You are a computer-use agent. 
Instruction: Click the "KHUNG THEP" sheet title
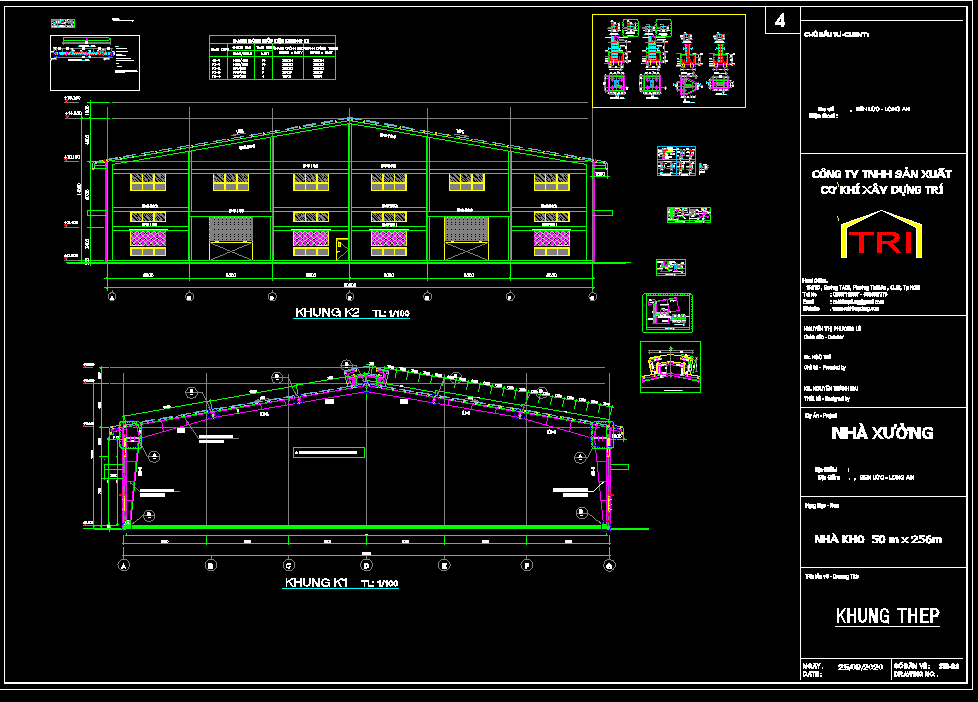coord(888,616)
